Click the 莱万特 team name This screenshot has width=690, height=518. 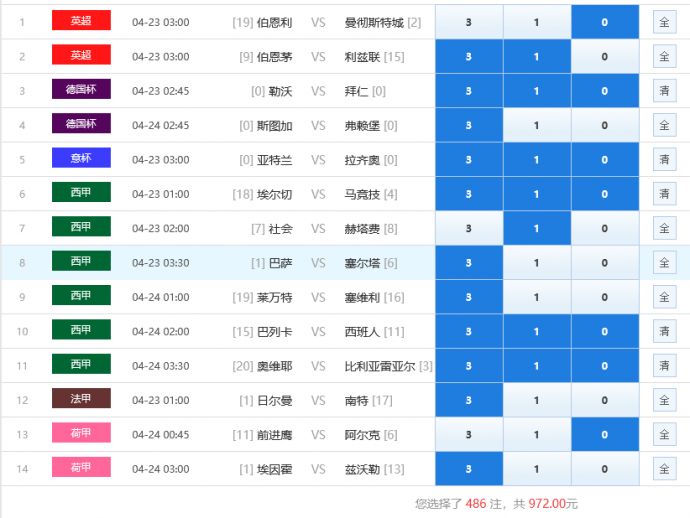tap(274, 297)
